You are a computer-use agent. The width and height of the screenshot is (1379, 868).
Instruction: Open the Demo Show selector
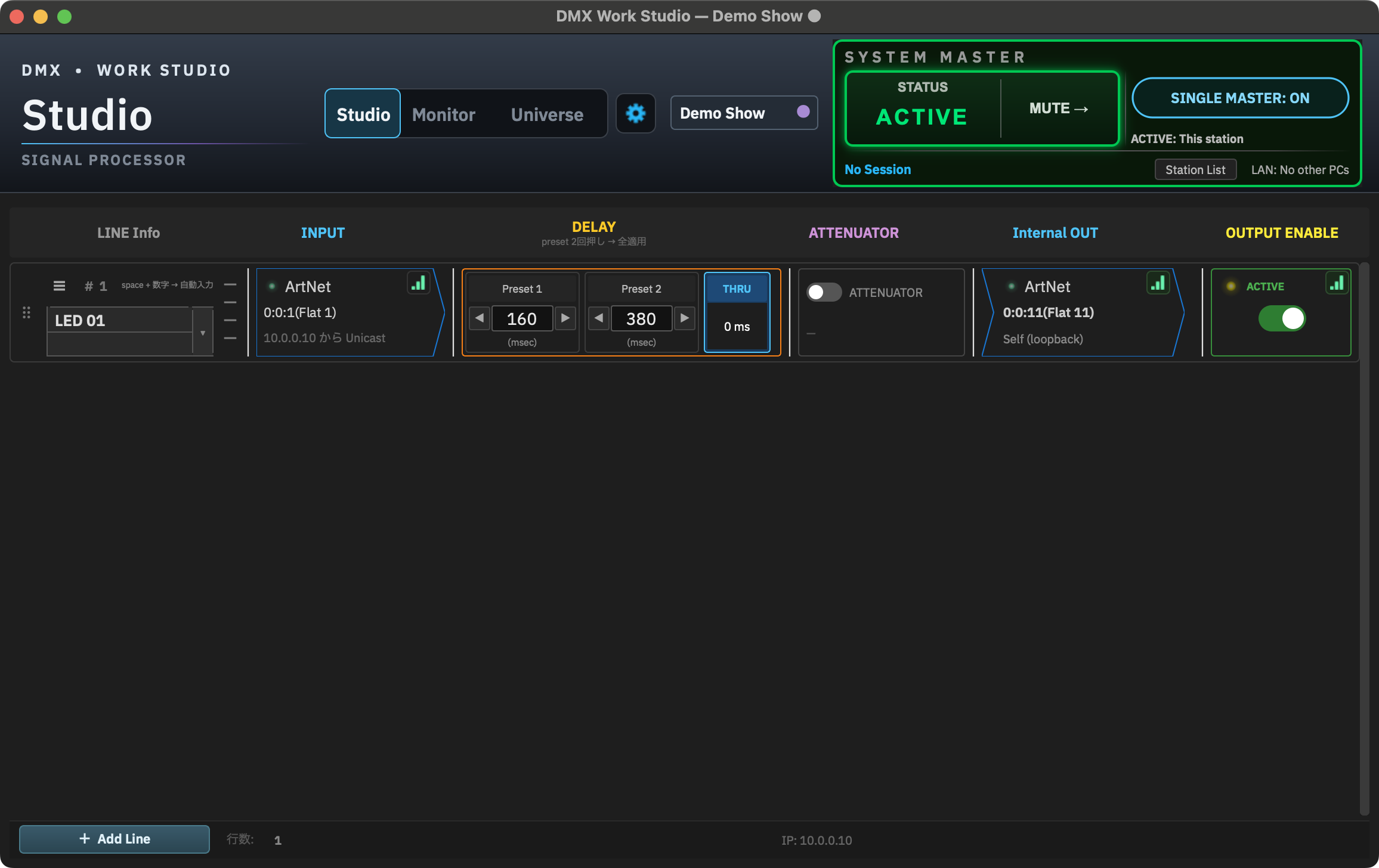[x=744, y=113]
